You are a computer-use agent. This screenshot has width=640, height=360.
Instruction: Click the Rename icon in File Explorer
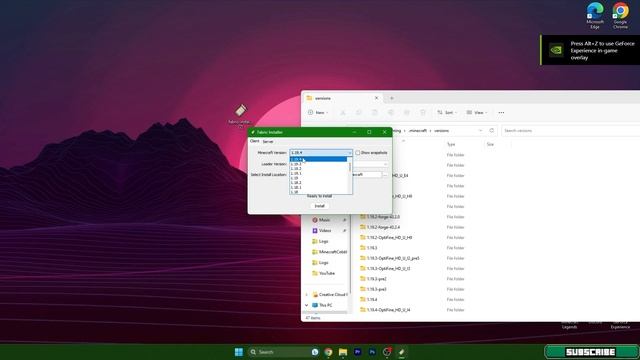[391, 113]
